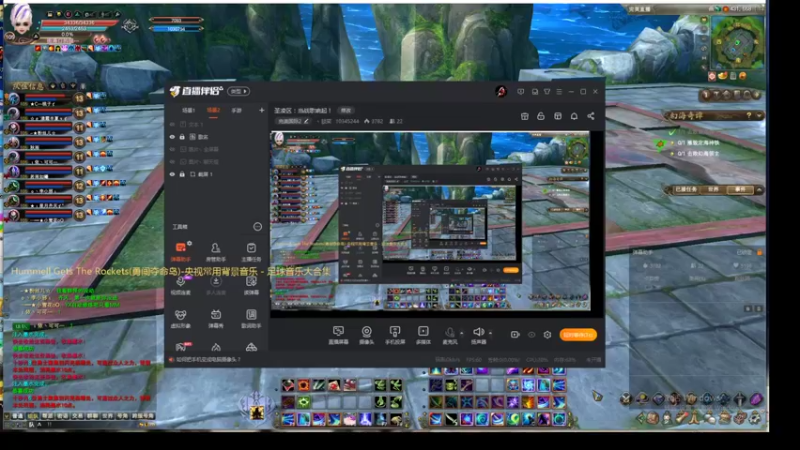The height and width of the screenshot is (450, 800).
Task: Switch to the second scene tab
Action: point(213,110)
